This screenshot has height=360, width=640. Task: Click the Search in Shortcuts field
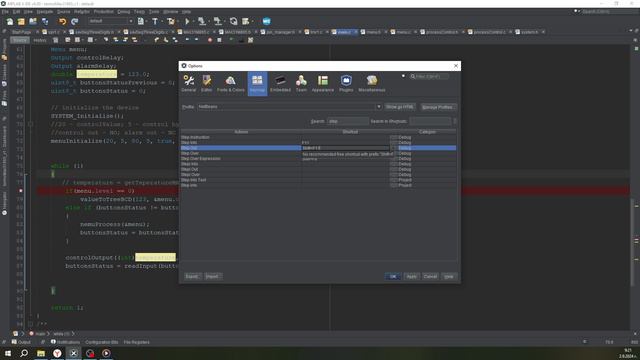430,121
